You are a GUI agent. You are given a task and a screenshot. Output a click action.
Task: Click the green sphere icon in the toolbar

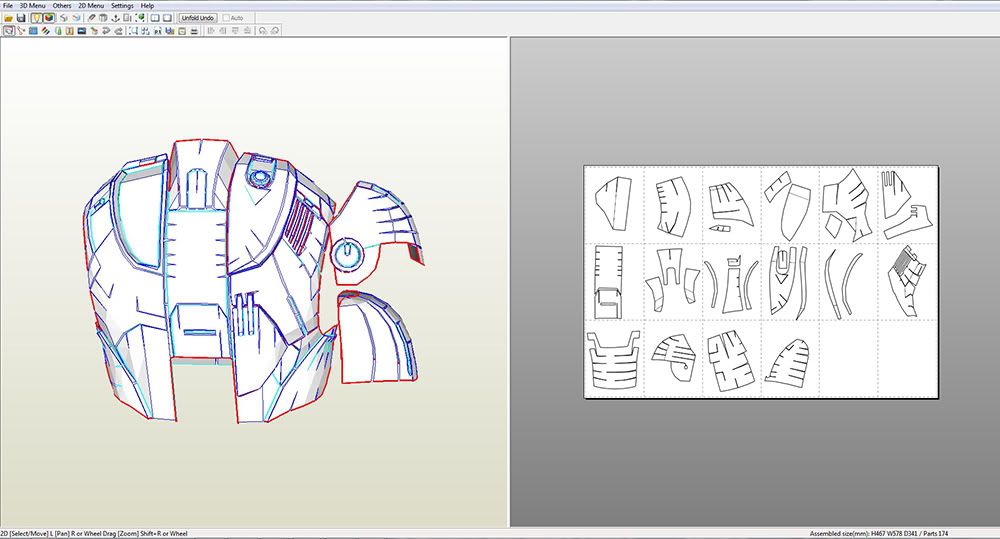tap(140, 18)
